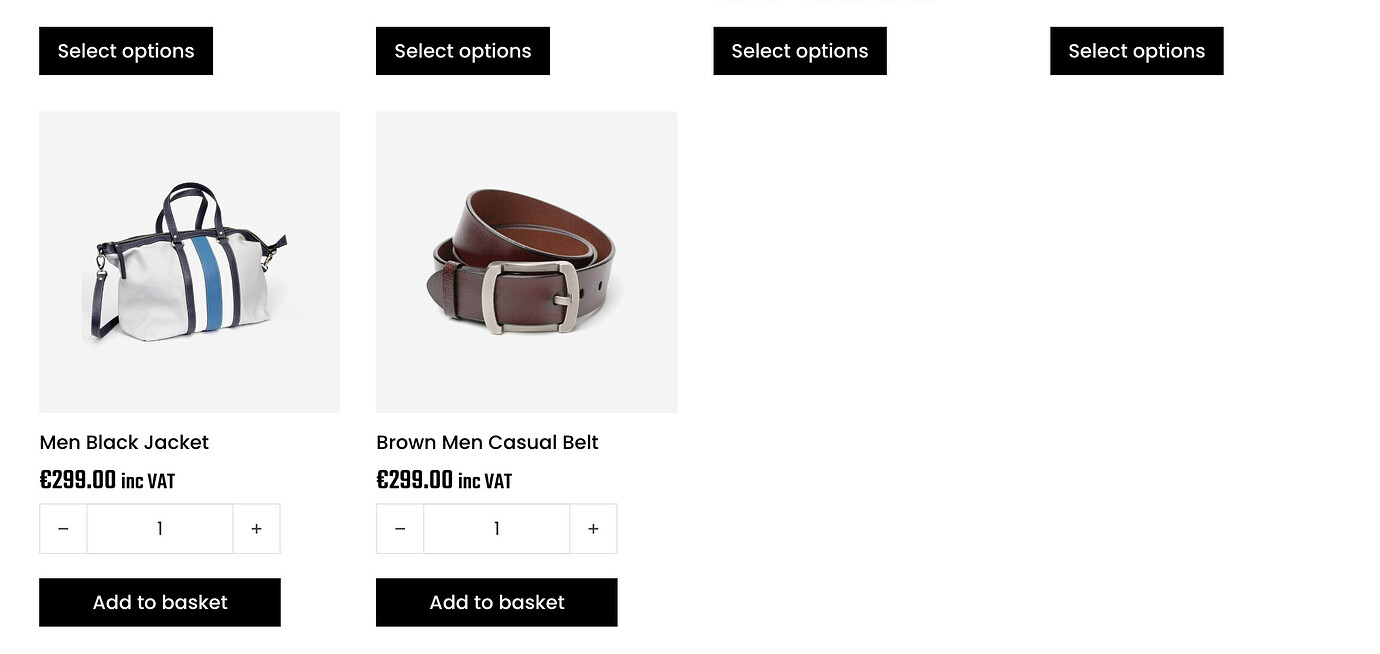Click inc VAT label beside the belt price
Viewport: 1380px width, 654px height.
[485, 482]
